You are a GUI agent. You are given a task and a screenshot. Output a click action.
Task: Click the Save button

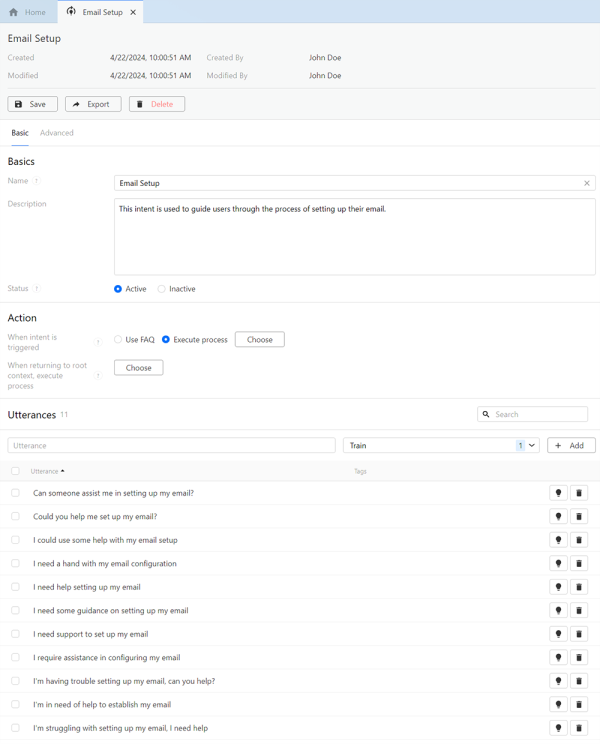click(x=32, y=104)
